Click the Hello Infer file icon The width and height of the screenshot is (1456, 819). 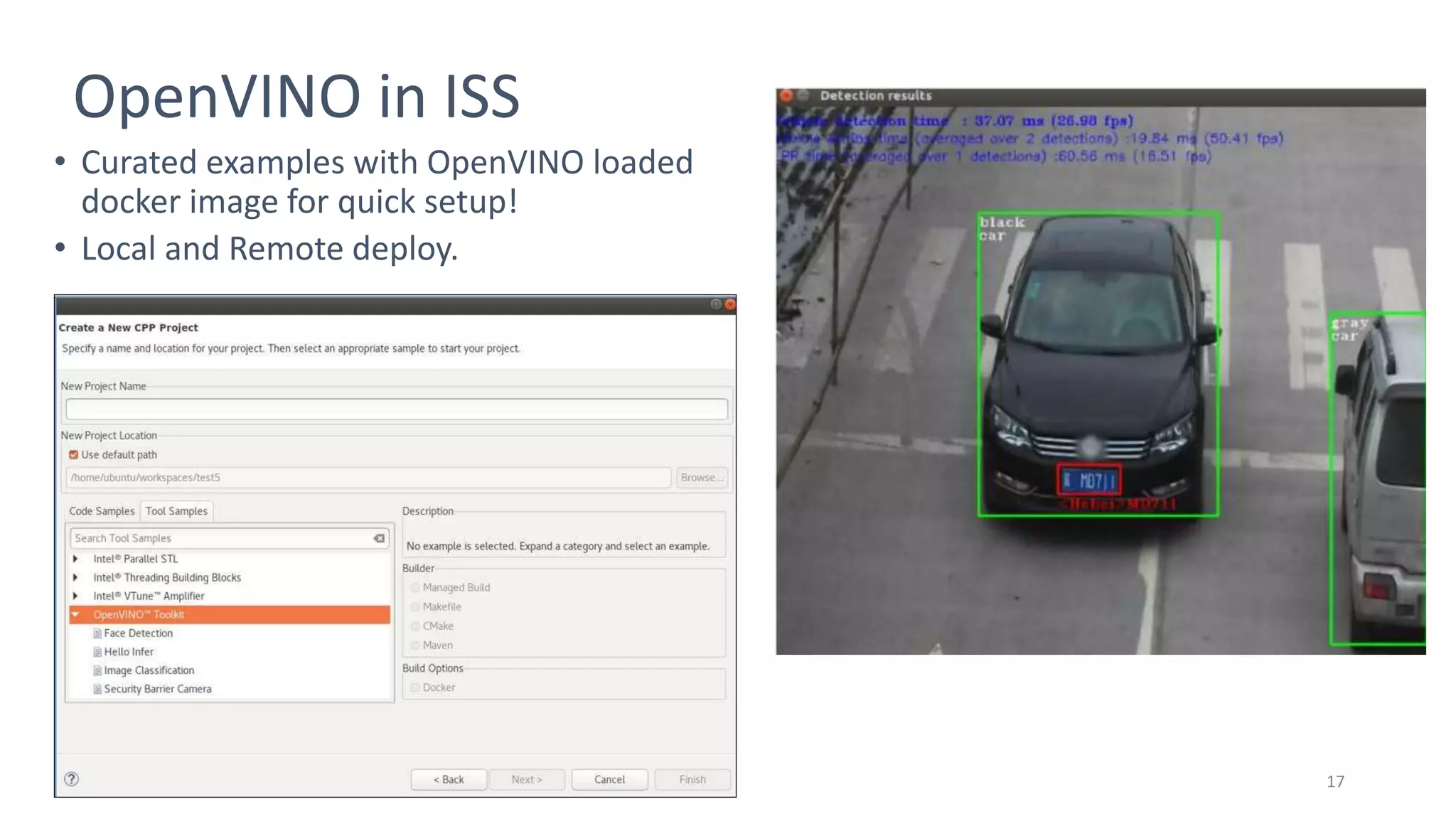click(97, 652)
